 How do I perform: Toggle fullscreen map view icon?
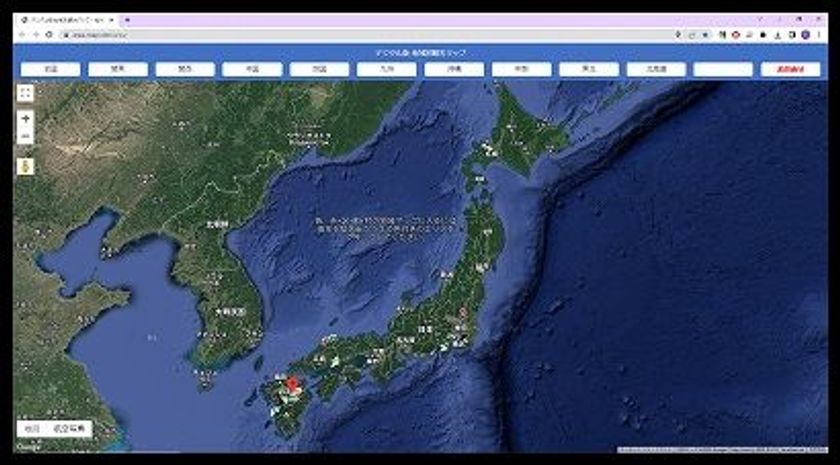click(25, 94)
